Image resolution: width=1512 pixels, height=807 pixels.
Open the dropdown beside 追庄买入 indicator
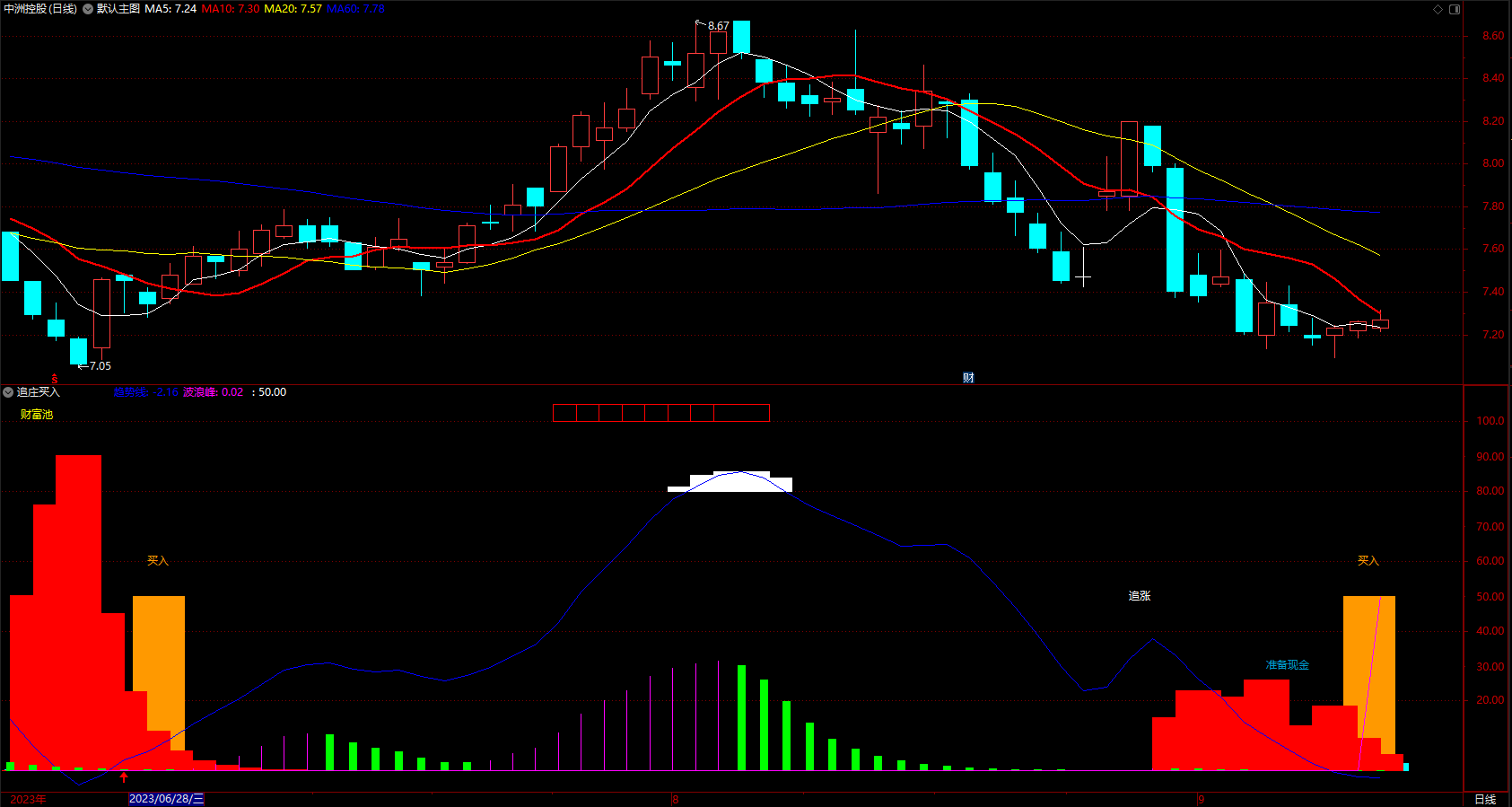coord(8,392)
